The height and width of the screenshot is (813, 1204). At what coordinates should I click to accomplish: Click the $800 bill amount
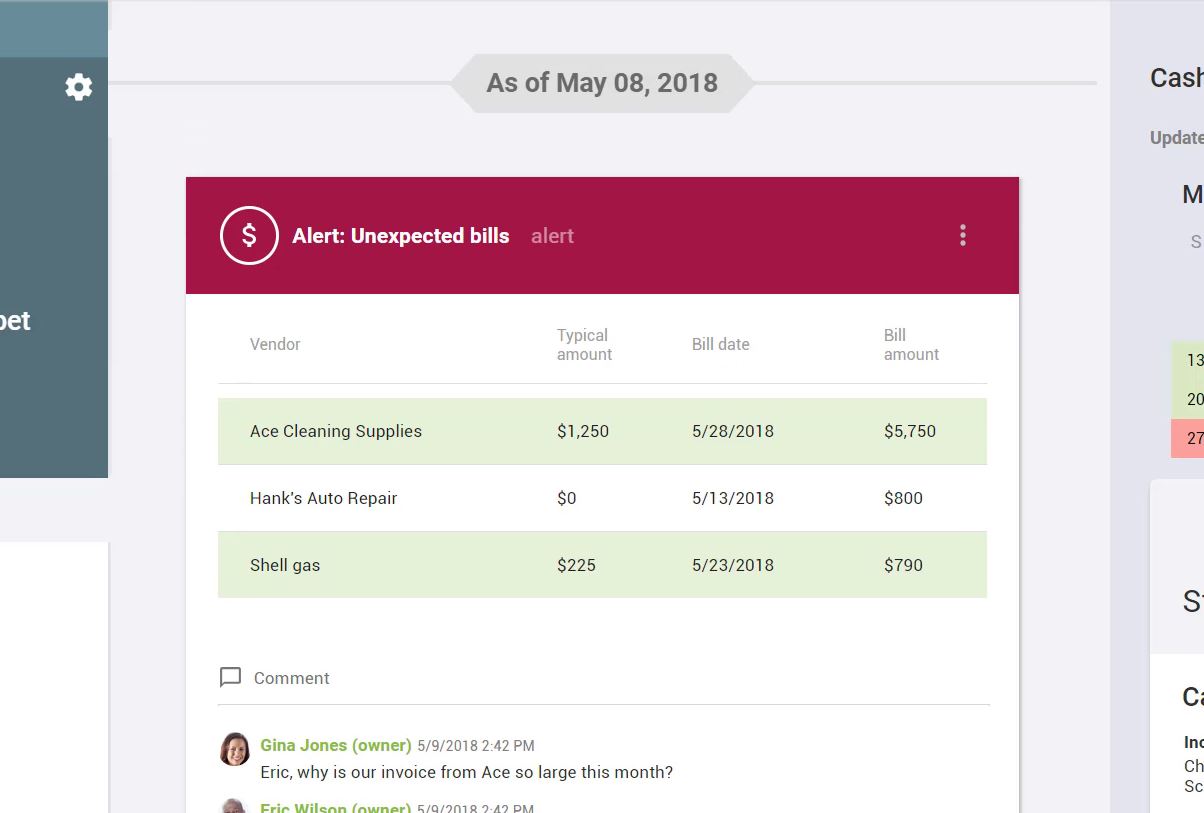click(904, 498)
